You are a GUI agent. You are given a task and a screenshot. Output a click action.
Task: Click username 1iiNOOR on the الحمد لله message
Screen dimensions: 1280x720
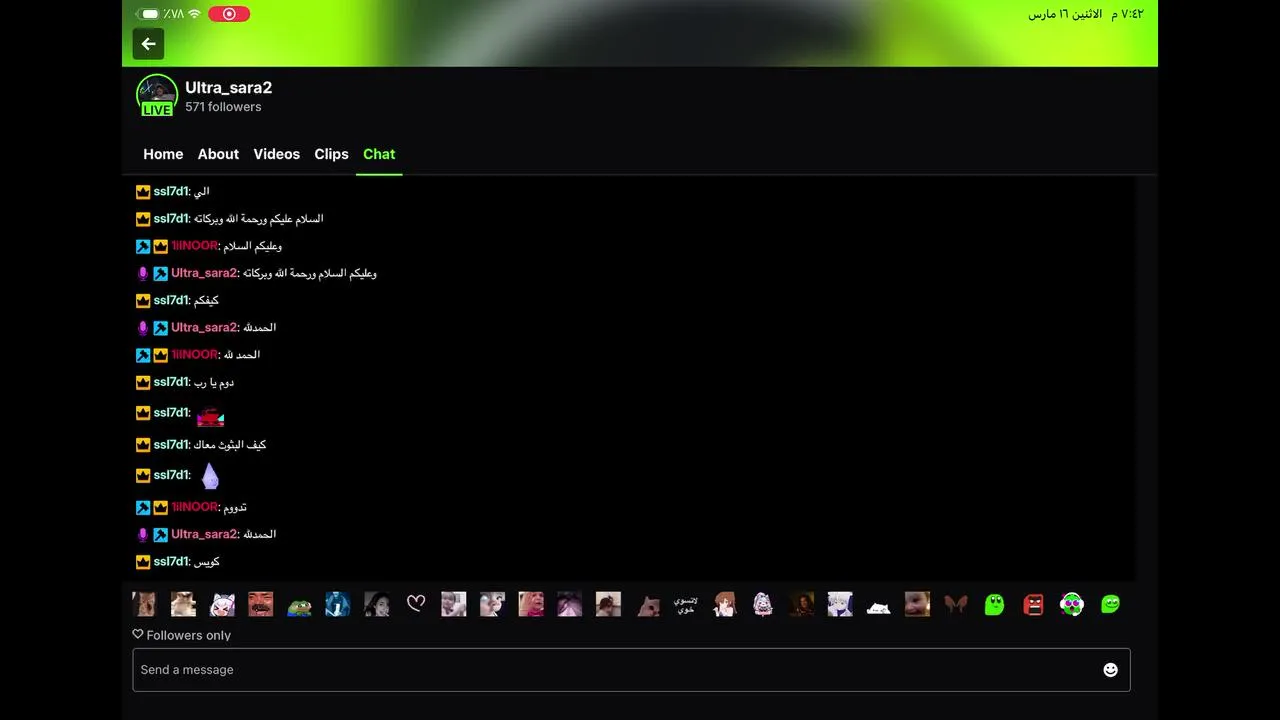[x=194, y=355]
